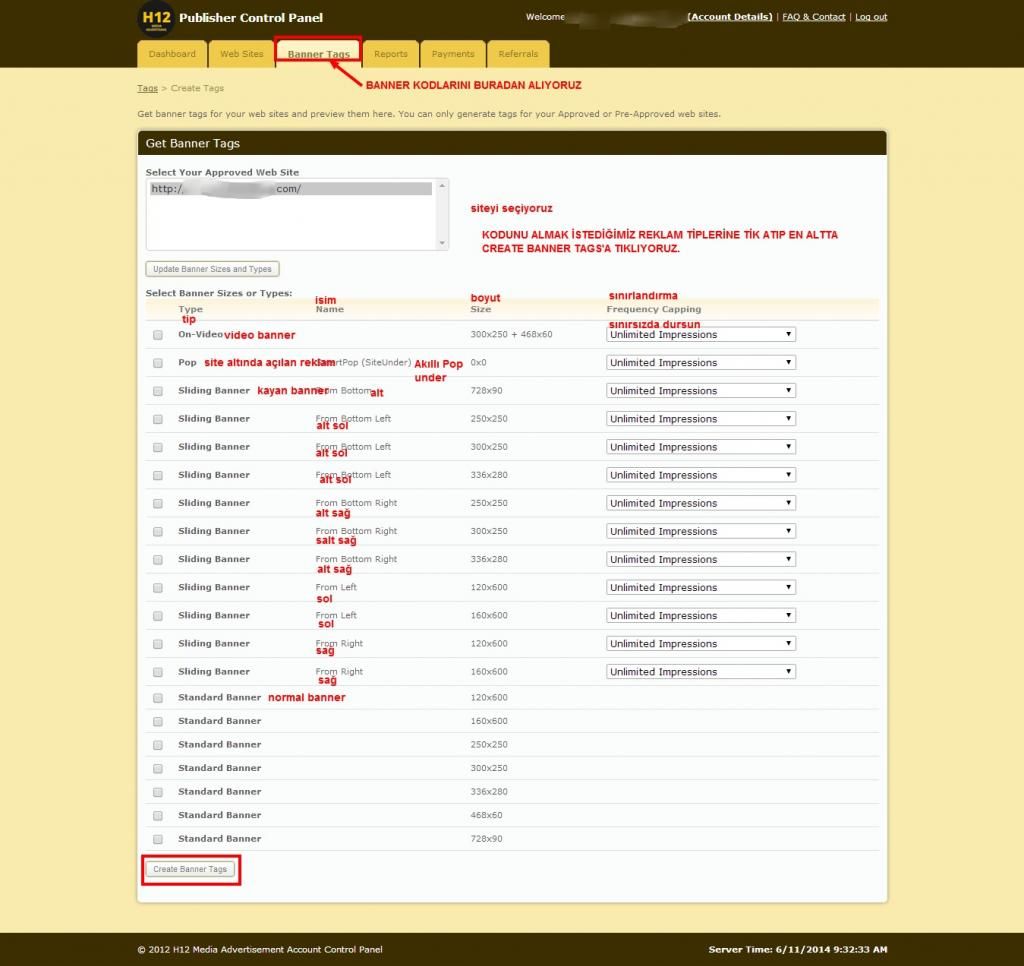The height and width of the screenshot is (966, 1024).
Task: Go to the Payments tab
Action: pos(453,54)
